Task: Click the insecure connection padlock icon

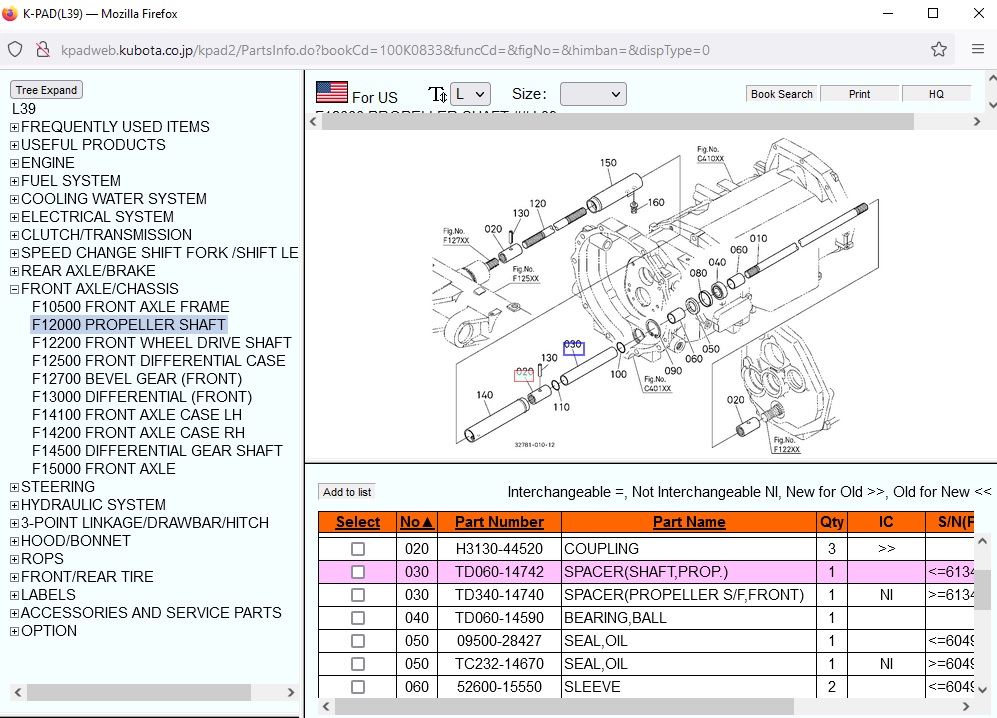Action: click(43, 50)
